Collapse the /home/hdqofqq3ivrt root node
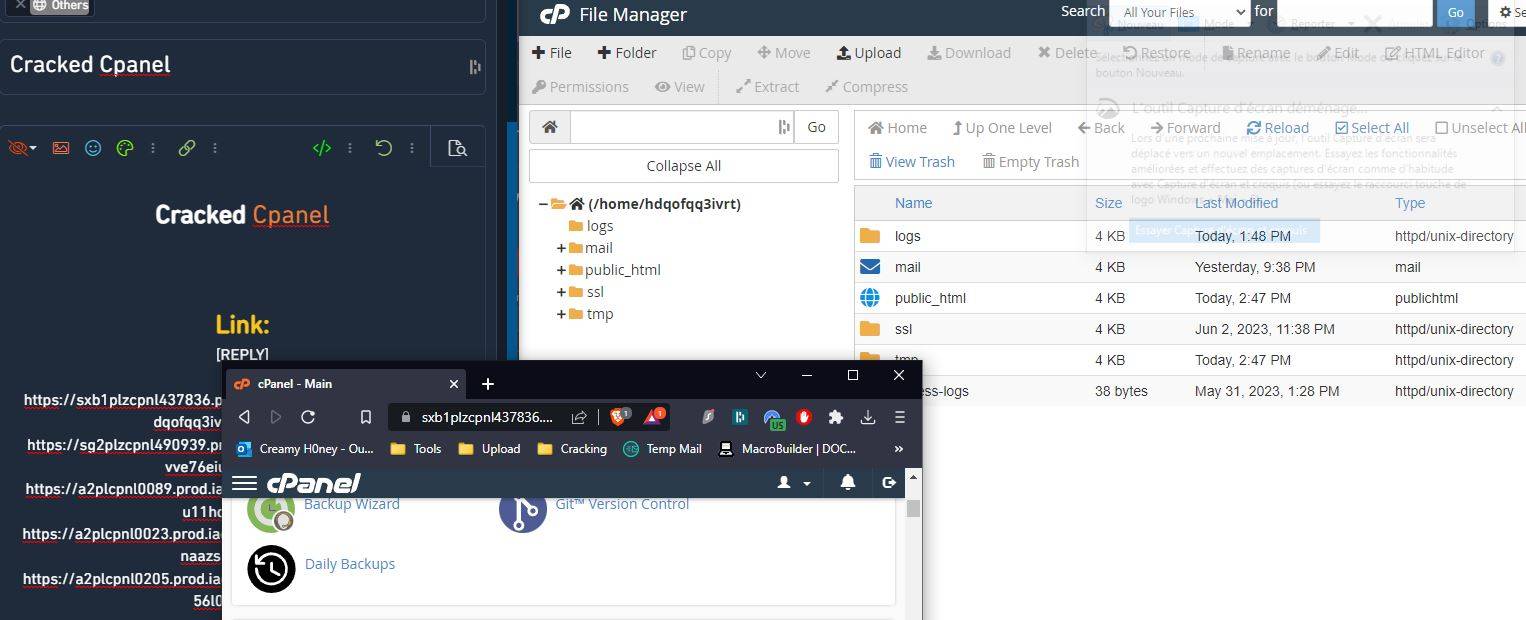The height and width of the screenshot is (620, 1526). (x=543, y=204)
